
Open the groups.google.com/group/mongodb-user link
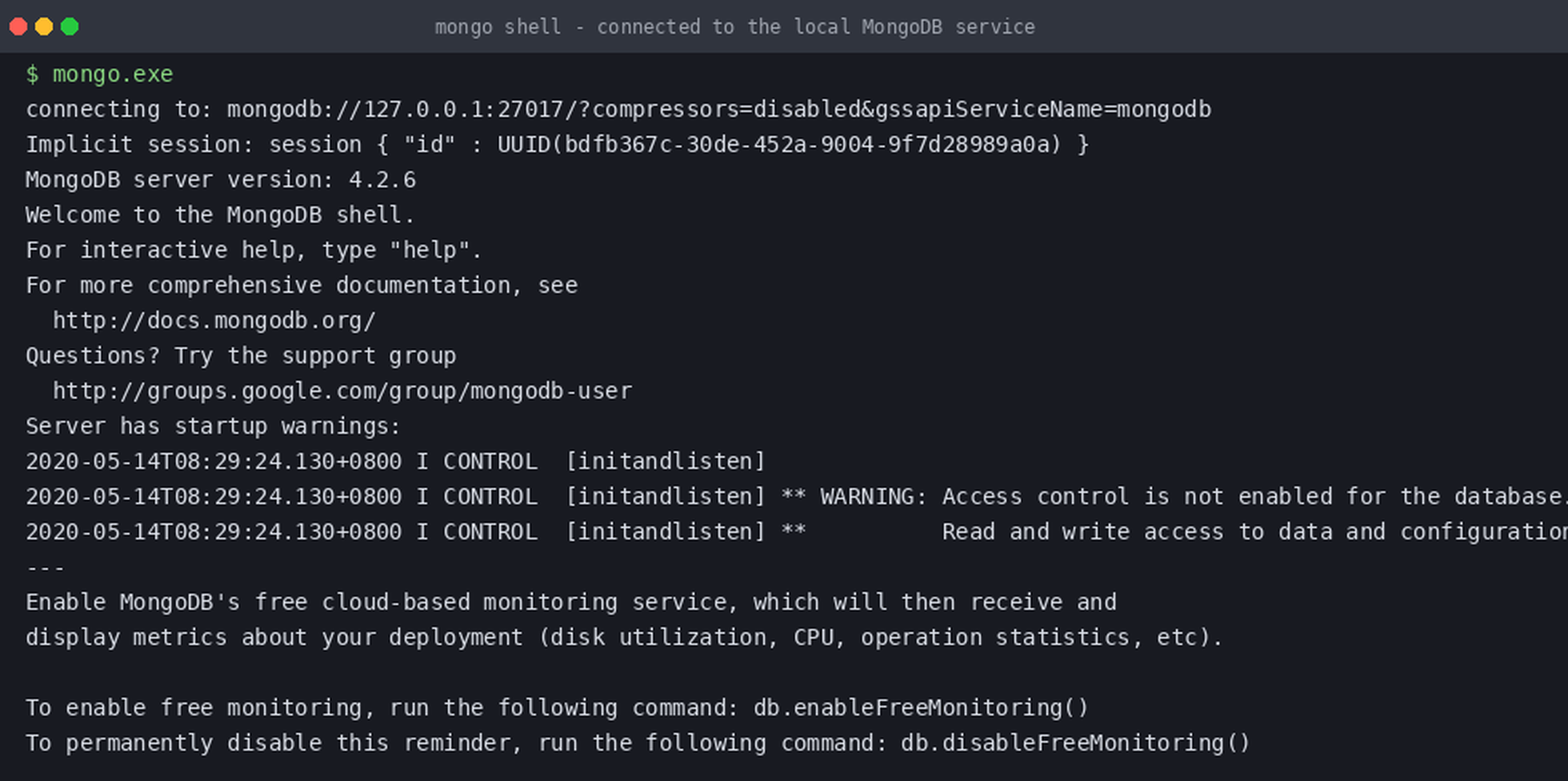click(342, 390)
